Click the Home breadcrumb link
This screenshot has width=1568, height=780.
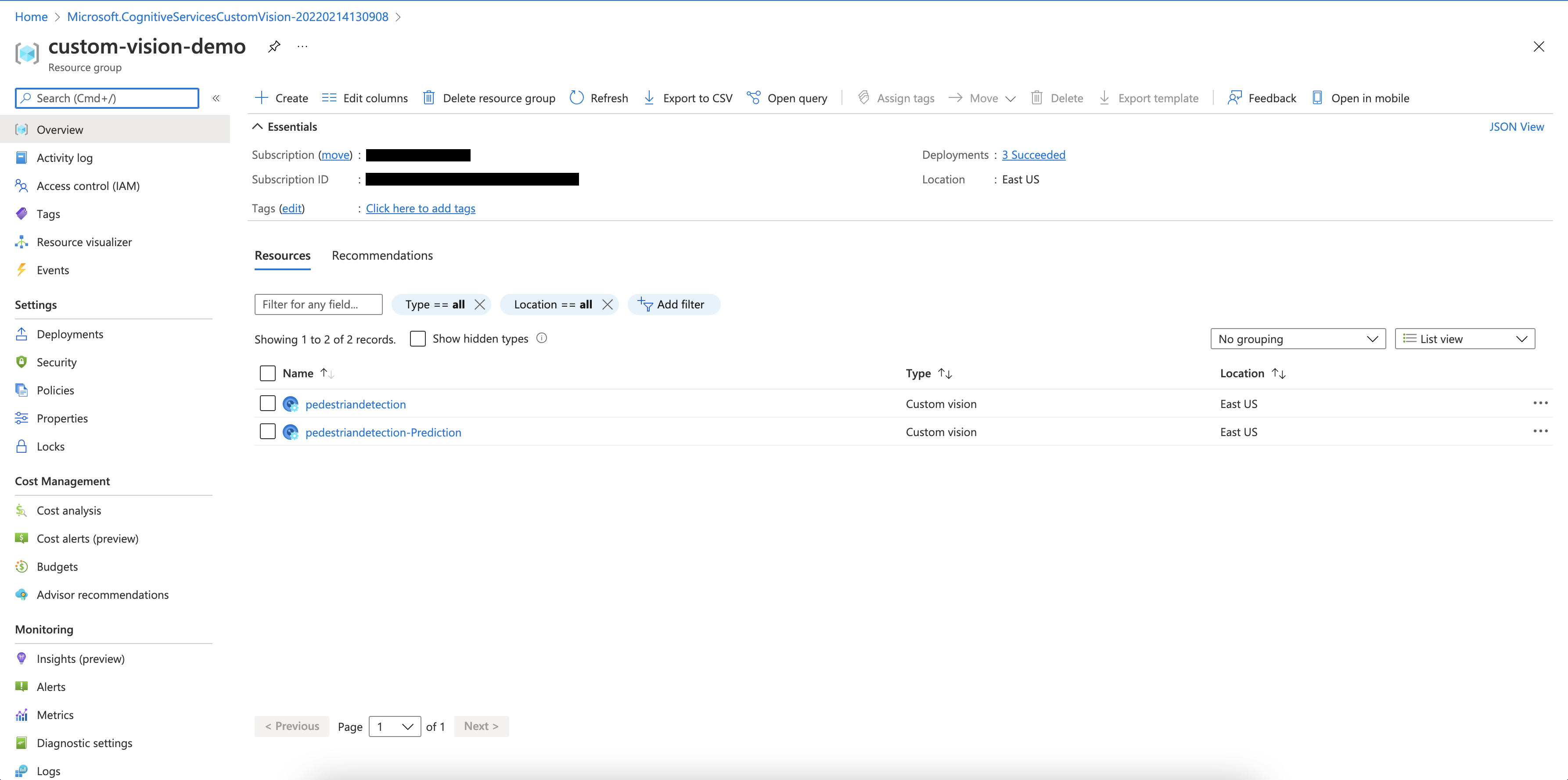point(31,16)
